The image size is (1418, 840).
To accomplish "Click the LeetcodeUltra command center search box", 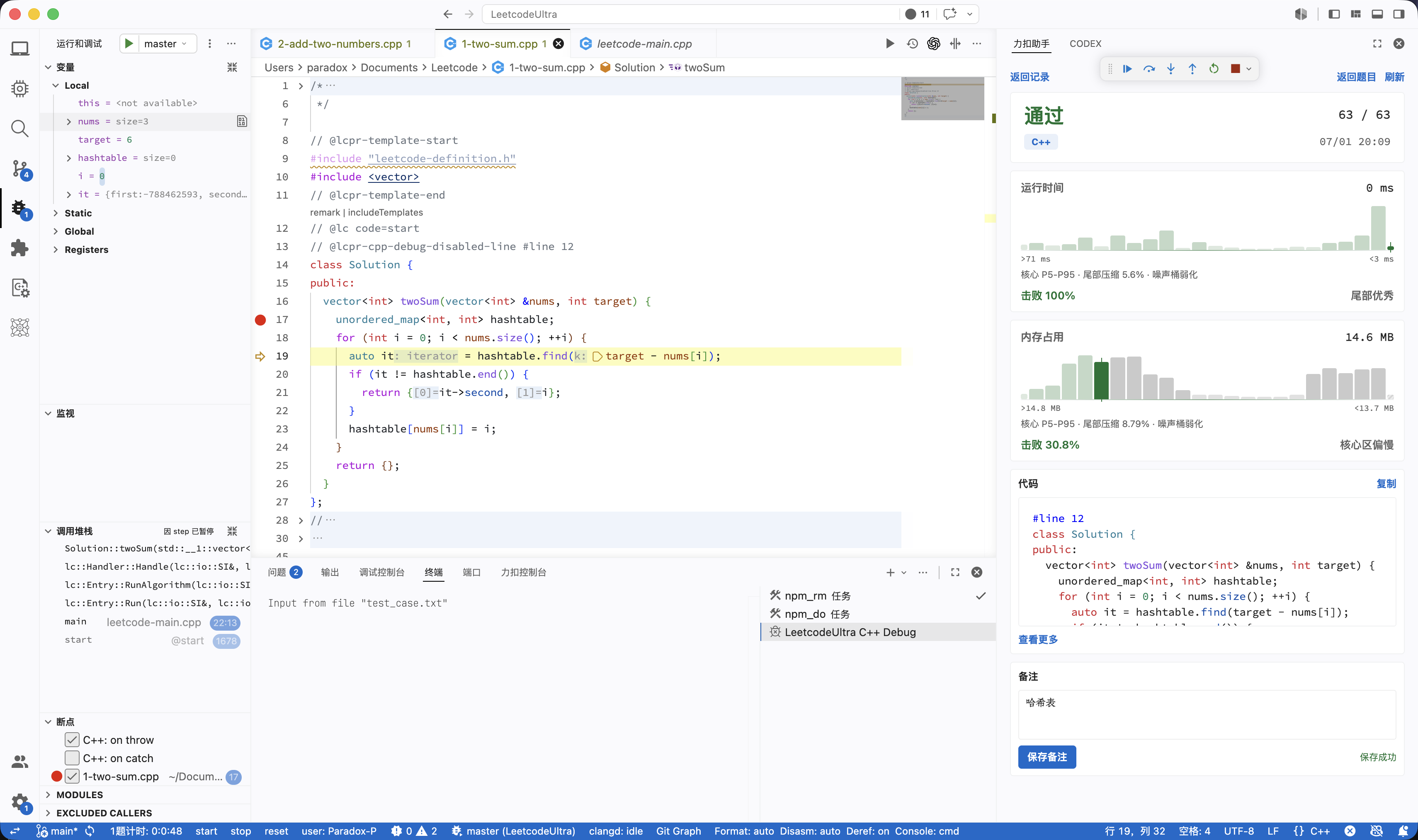I will click(691, 14).
